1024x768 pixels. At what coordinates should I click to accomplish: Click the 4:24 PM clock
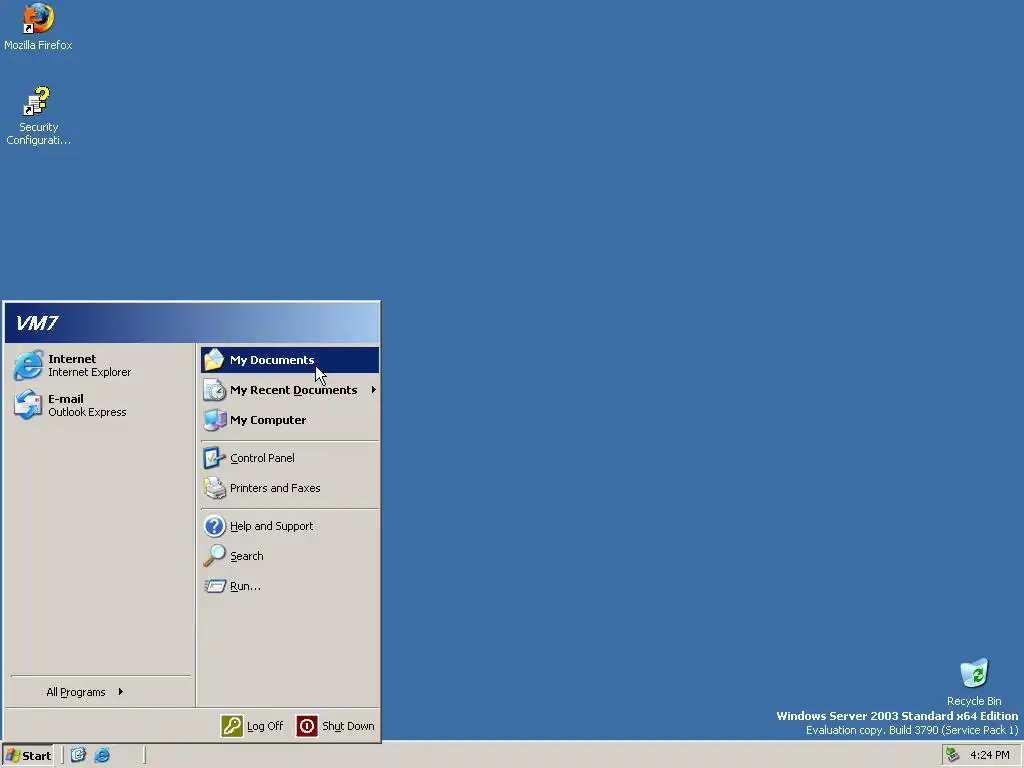989,756
